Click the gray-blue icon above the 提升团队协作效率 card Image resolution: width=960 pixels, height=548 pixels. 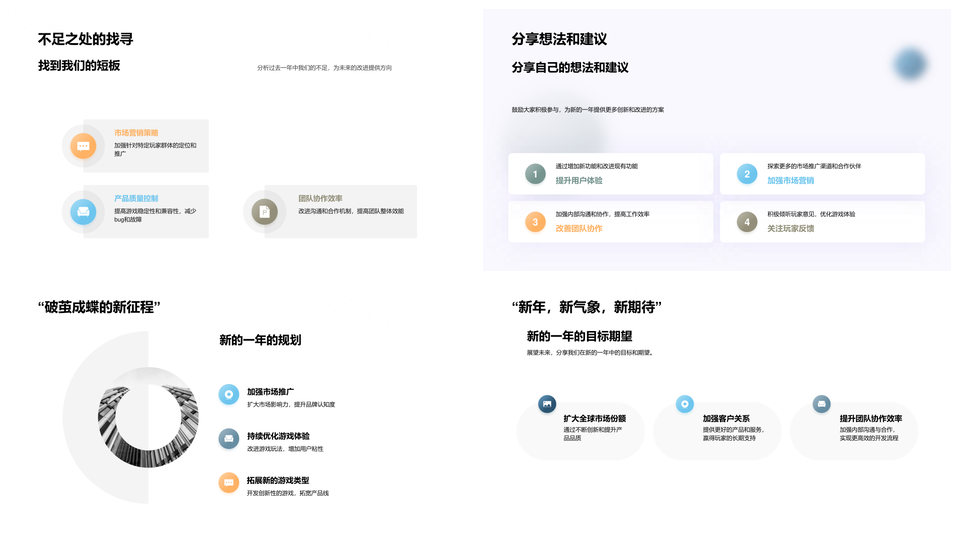(x=822, y=404)
